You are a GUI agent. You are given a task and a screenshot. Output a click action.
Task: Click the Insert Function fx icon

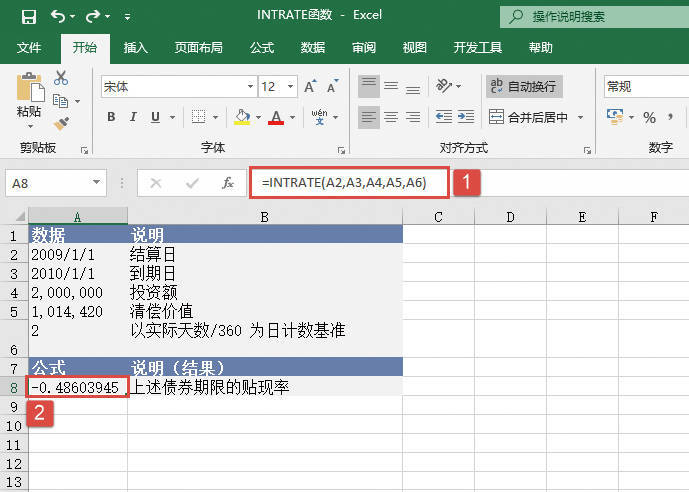click(x=228, y=183)
